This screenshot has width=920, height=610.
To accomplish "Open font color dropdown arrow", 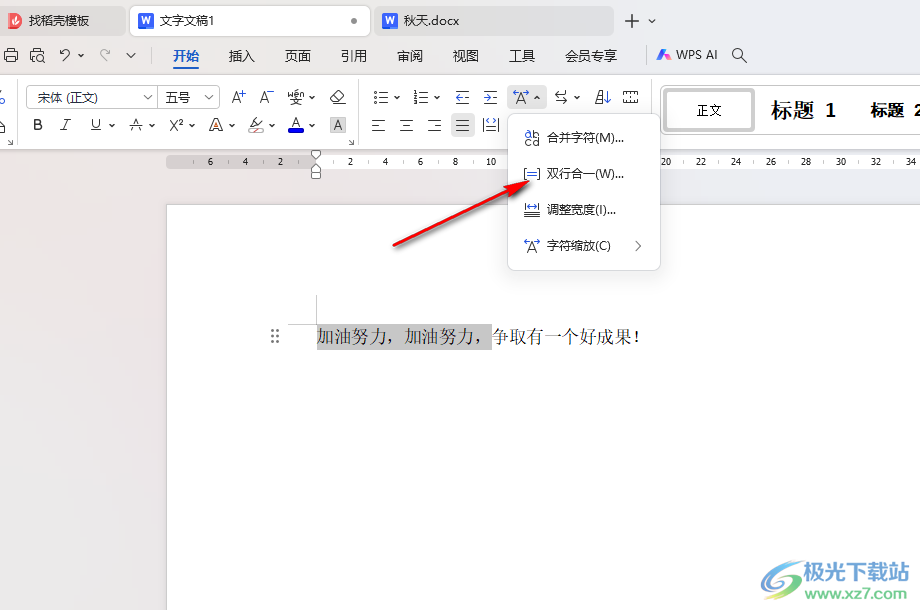I will [x=312, y=125].
